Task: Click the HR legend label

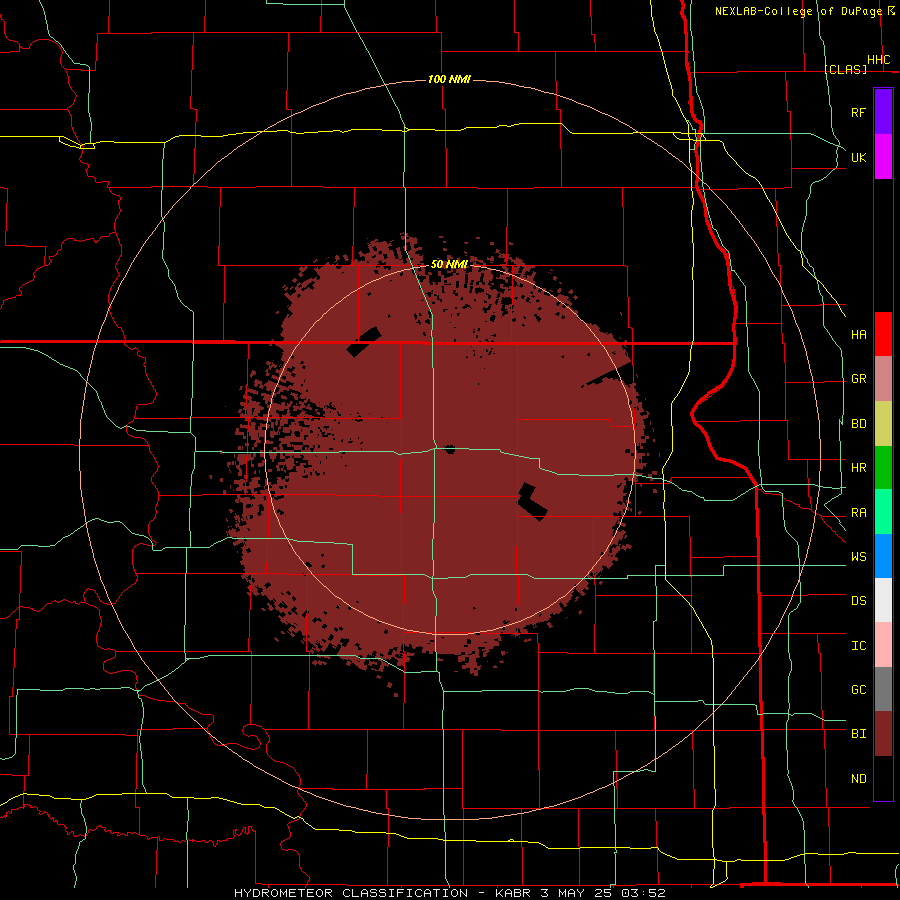Action: click(x=858, y=468)
